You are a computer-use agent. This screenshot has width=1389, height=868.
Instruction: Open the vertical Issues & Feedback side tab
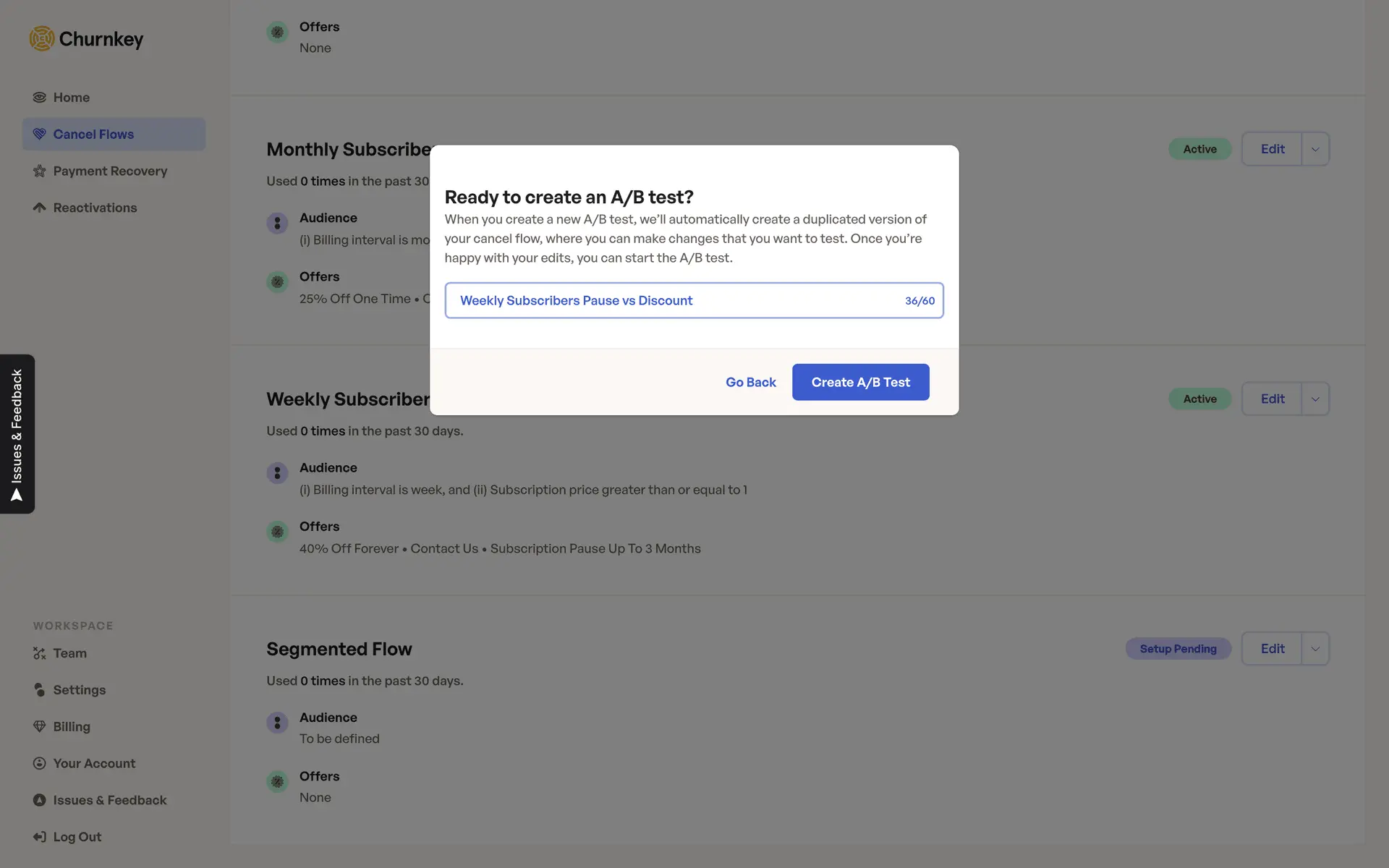click(x=17, y=434)
